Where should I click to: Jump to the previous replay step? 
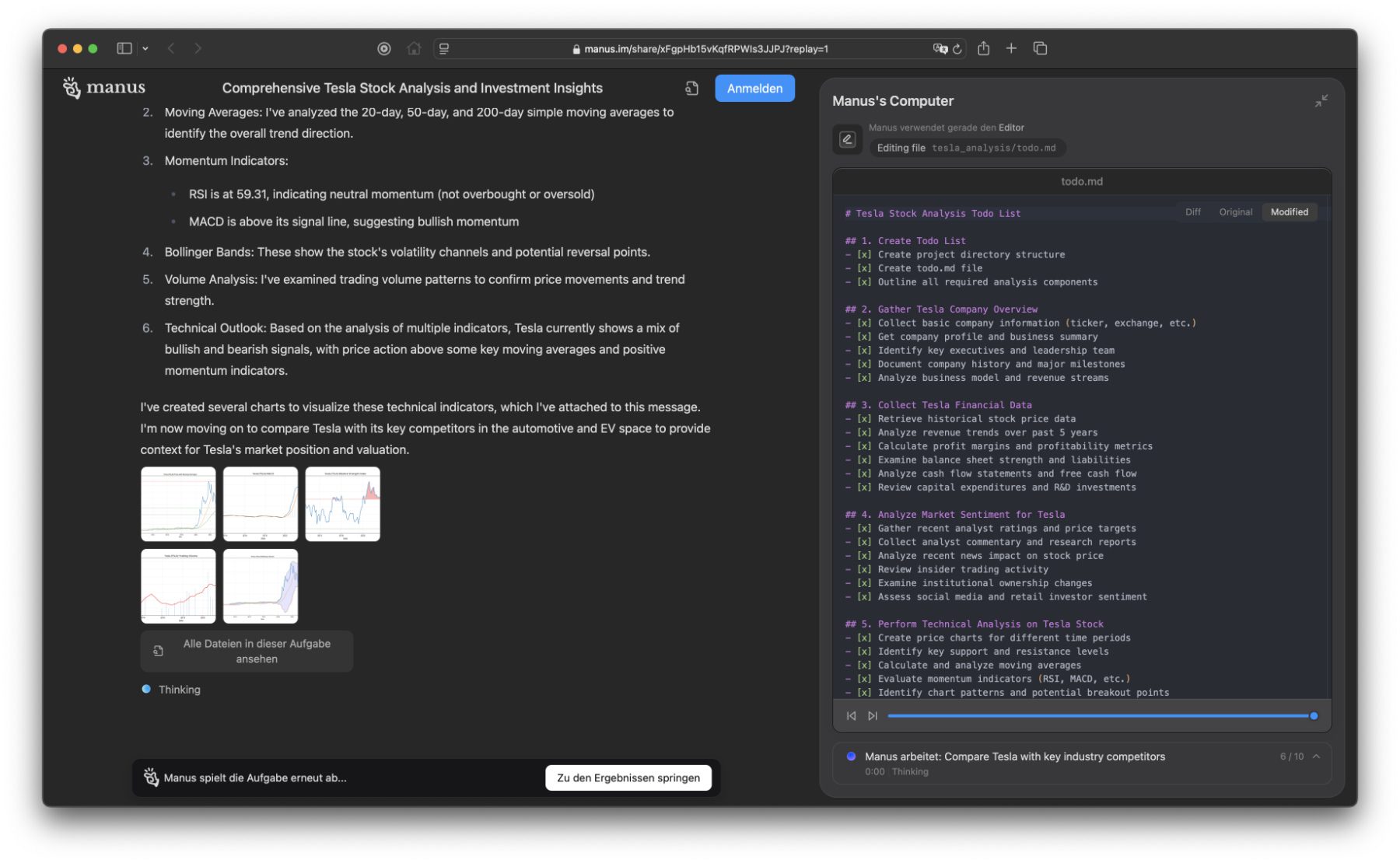pos(851,716)
